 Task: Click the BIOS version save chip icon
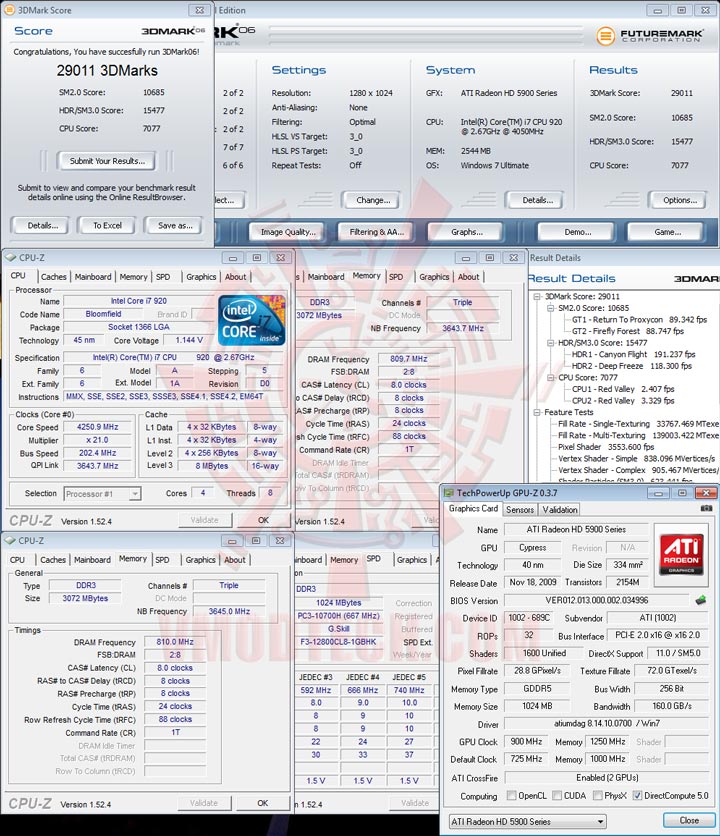701,600
